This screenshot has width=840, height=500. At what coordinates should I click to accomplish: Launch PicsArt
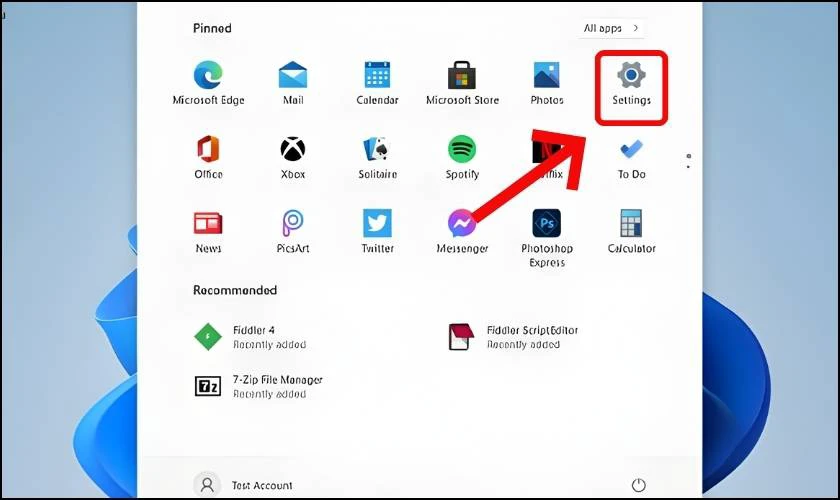[292, 232]
